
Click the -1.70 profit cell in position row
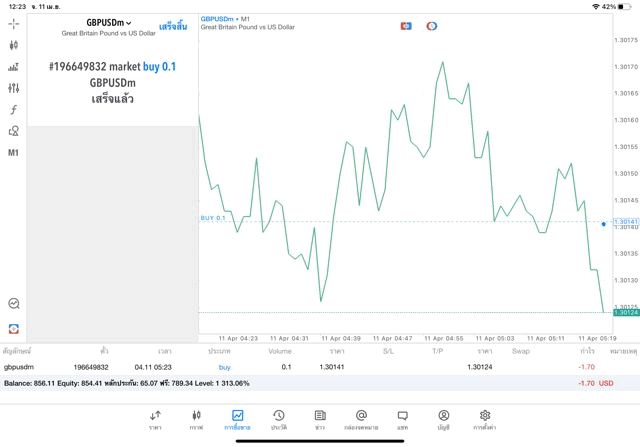tap(587, 367)
